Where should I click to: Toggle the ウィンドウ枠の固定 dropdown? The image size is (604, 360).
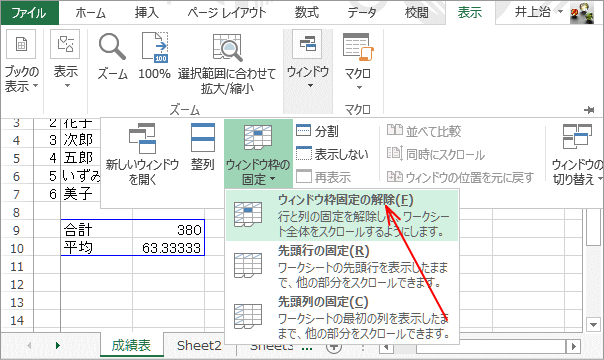pyautogui.click(x=258, y=154)
